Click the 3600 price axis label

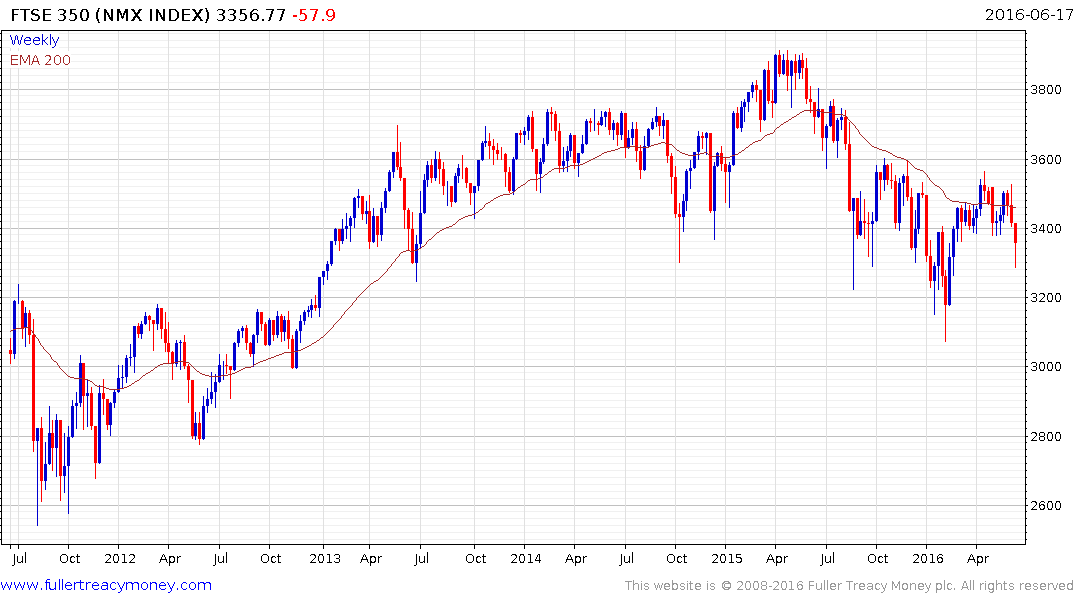1046,160
